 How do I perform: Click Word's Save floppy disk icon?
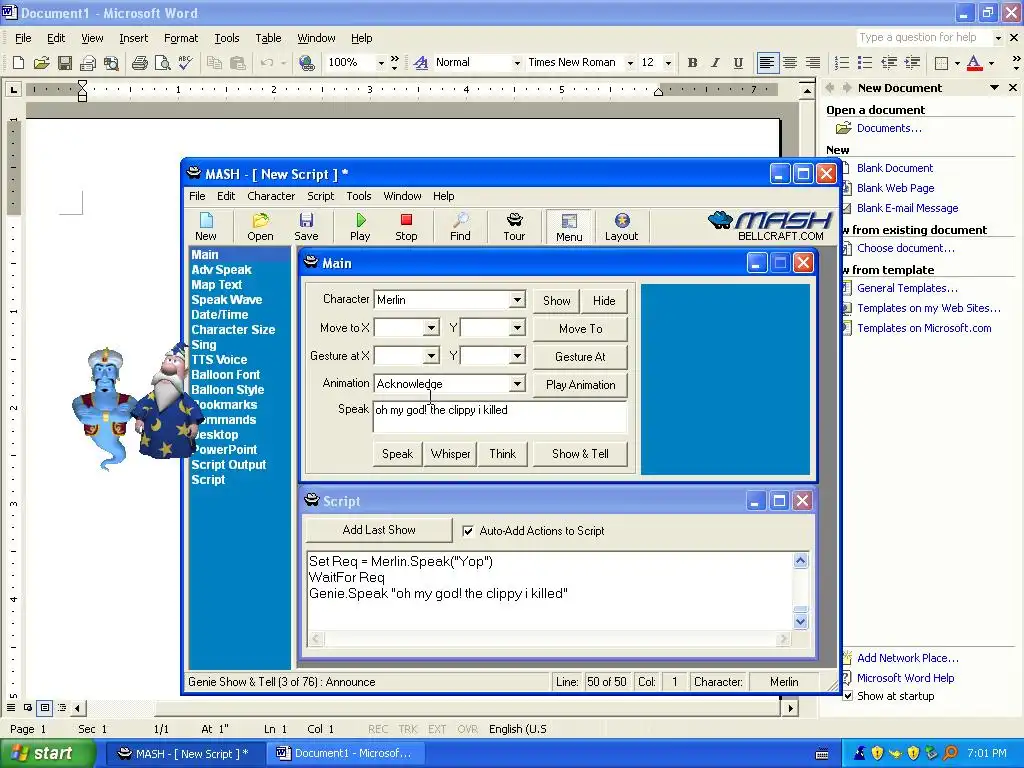(65, 63)
